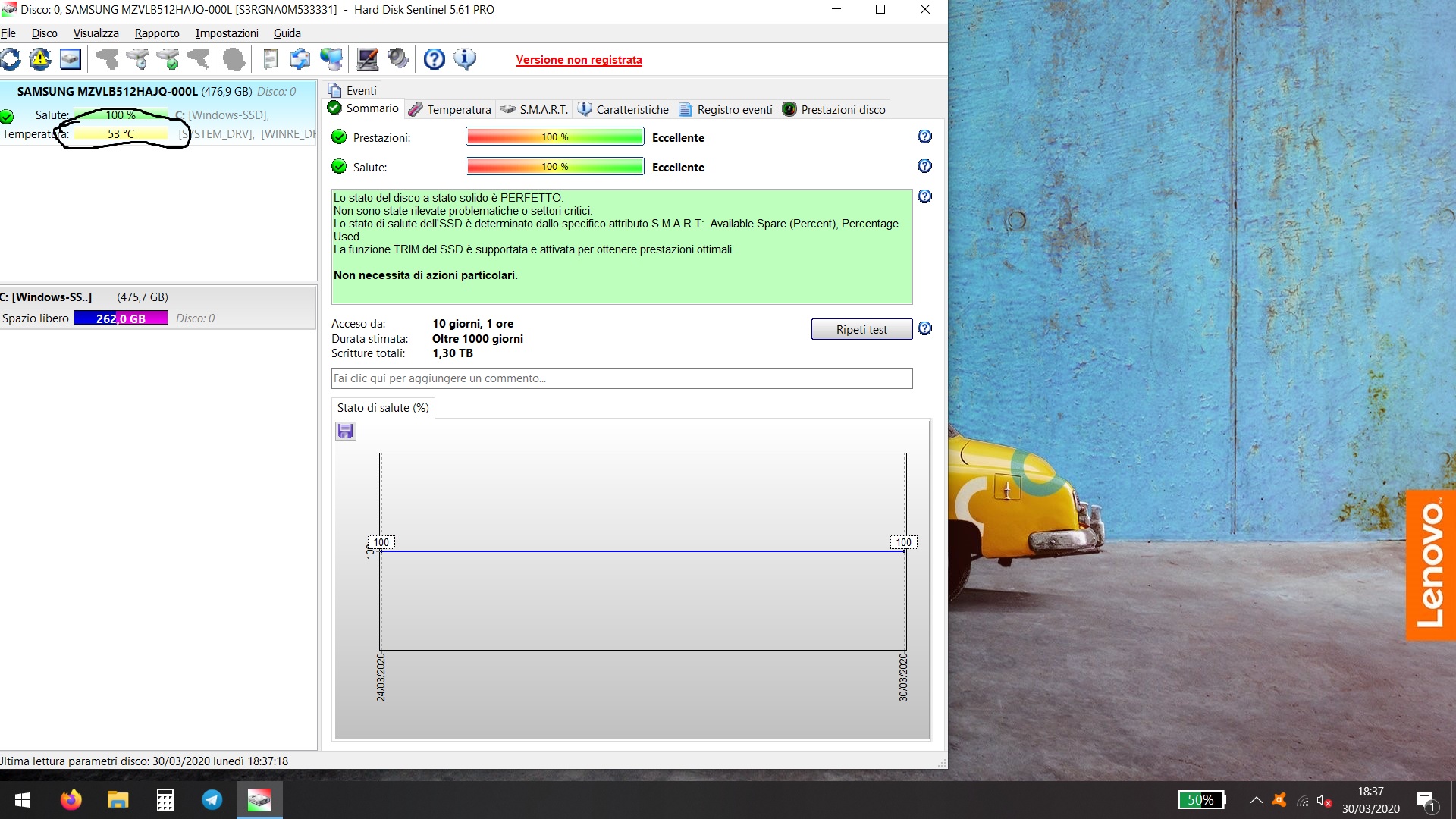Open the Windows Start menu

tap(23, 800)
